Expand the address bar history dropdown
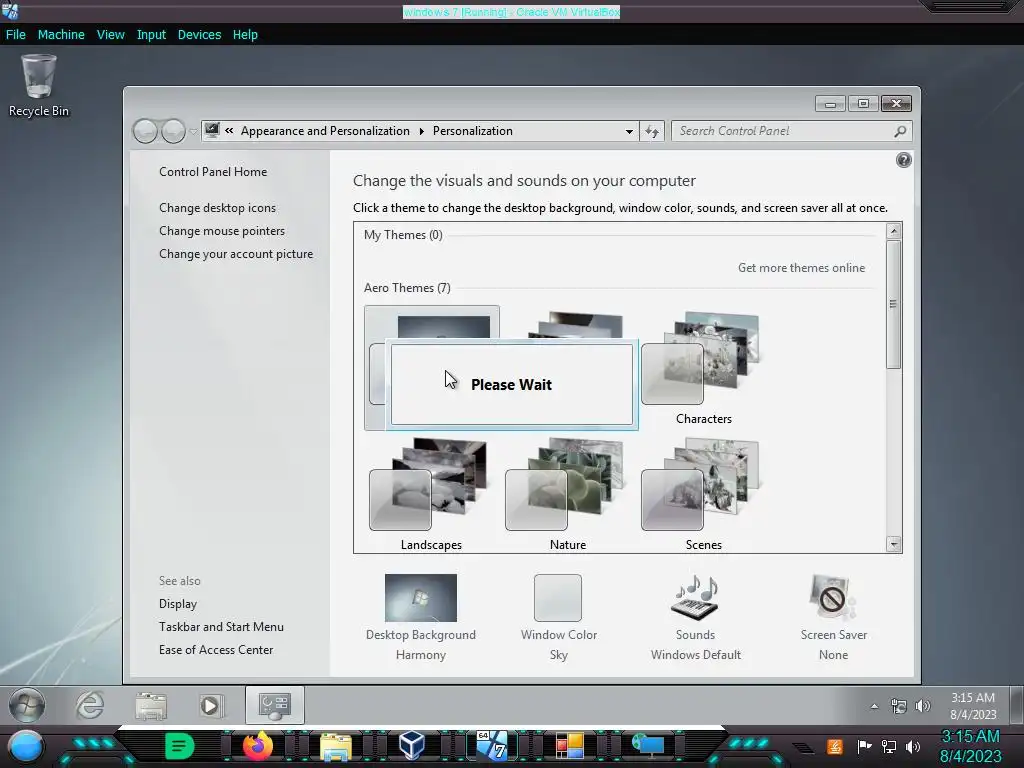 pyautogui.click(x=629, y=131)
